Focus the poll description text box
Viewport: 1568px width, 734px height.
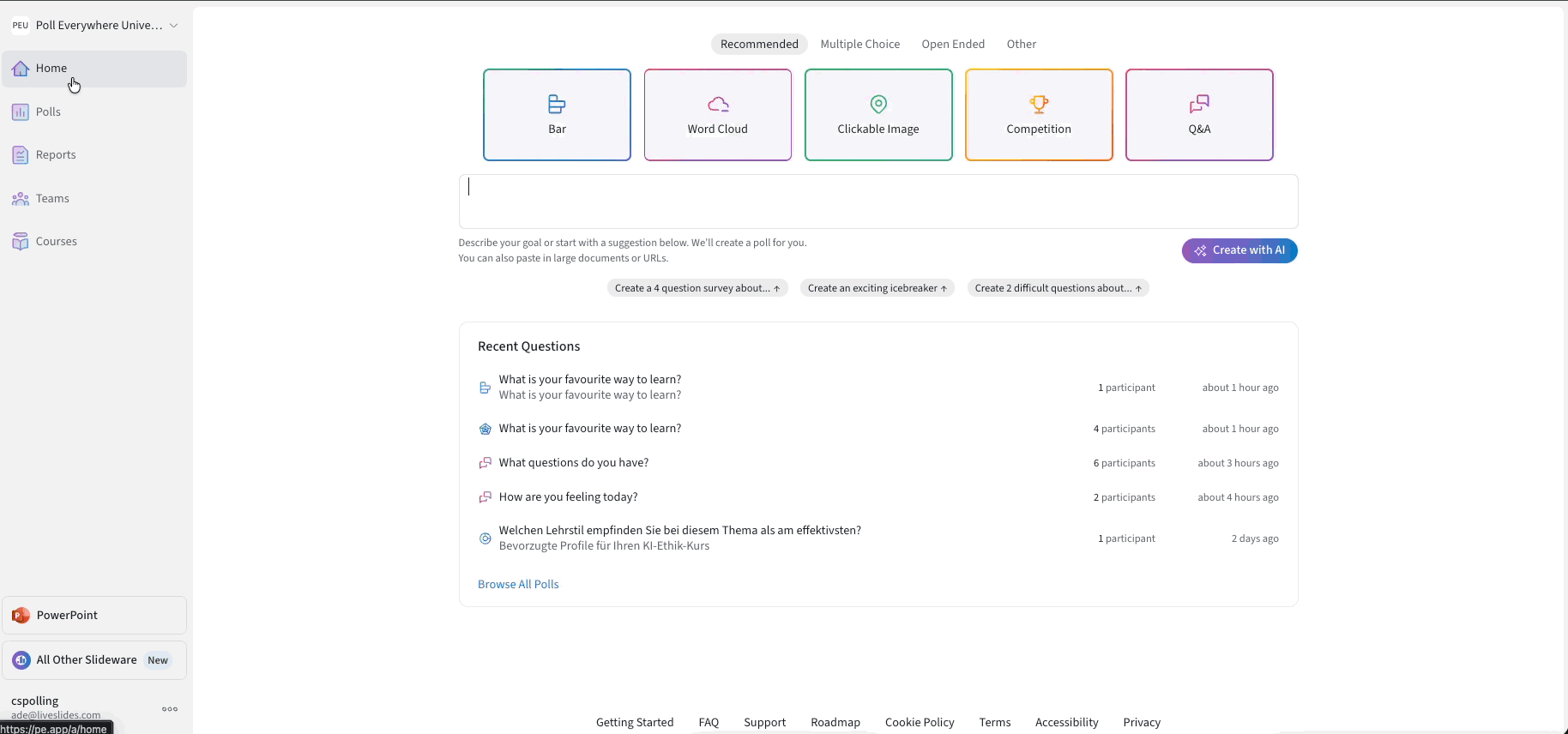pyautogui.click(x=878, y=202)
